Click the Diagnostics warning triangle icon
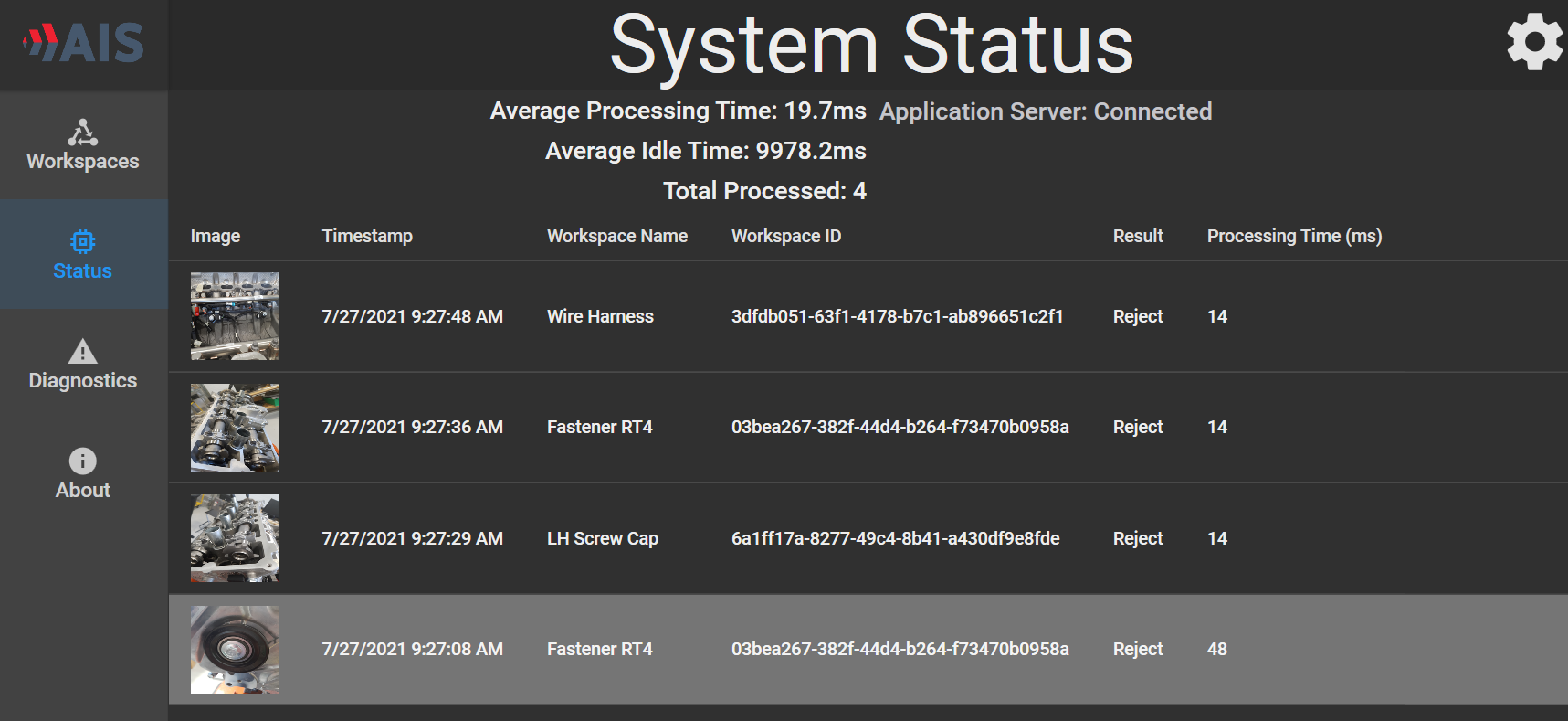Viewport: 1568px width, 721px height. [x=82, y=352]
